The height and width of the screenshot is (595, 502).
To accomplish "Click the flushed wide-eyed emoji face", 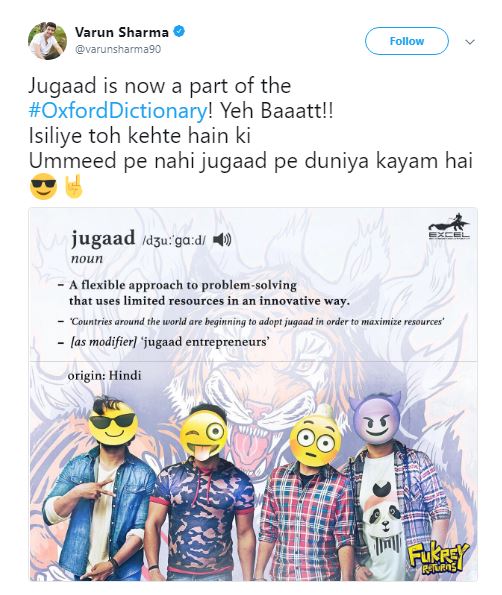I will [315, 441].
